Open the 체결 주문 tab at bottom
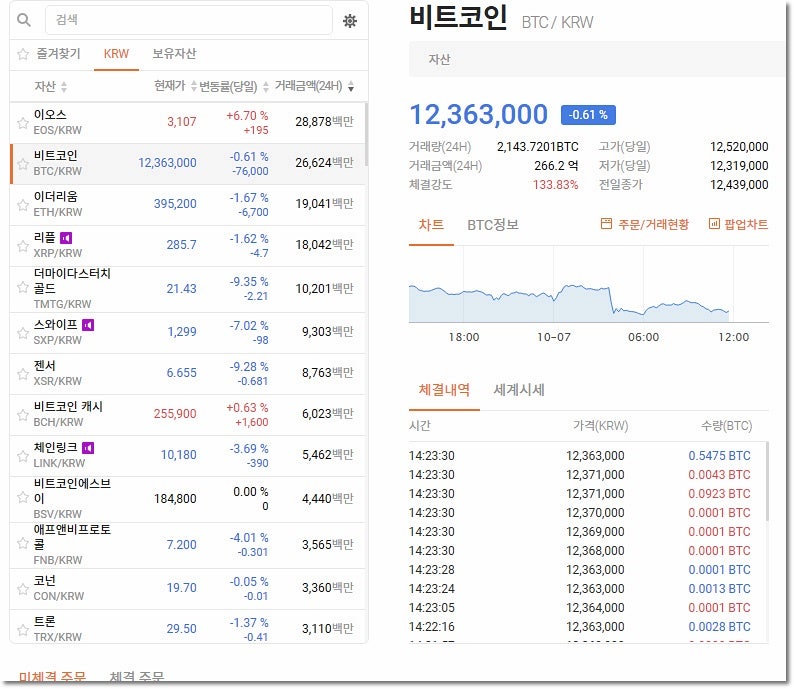 click(x=136, y=677)
